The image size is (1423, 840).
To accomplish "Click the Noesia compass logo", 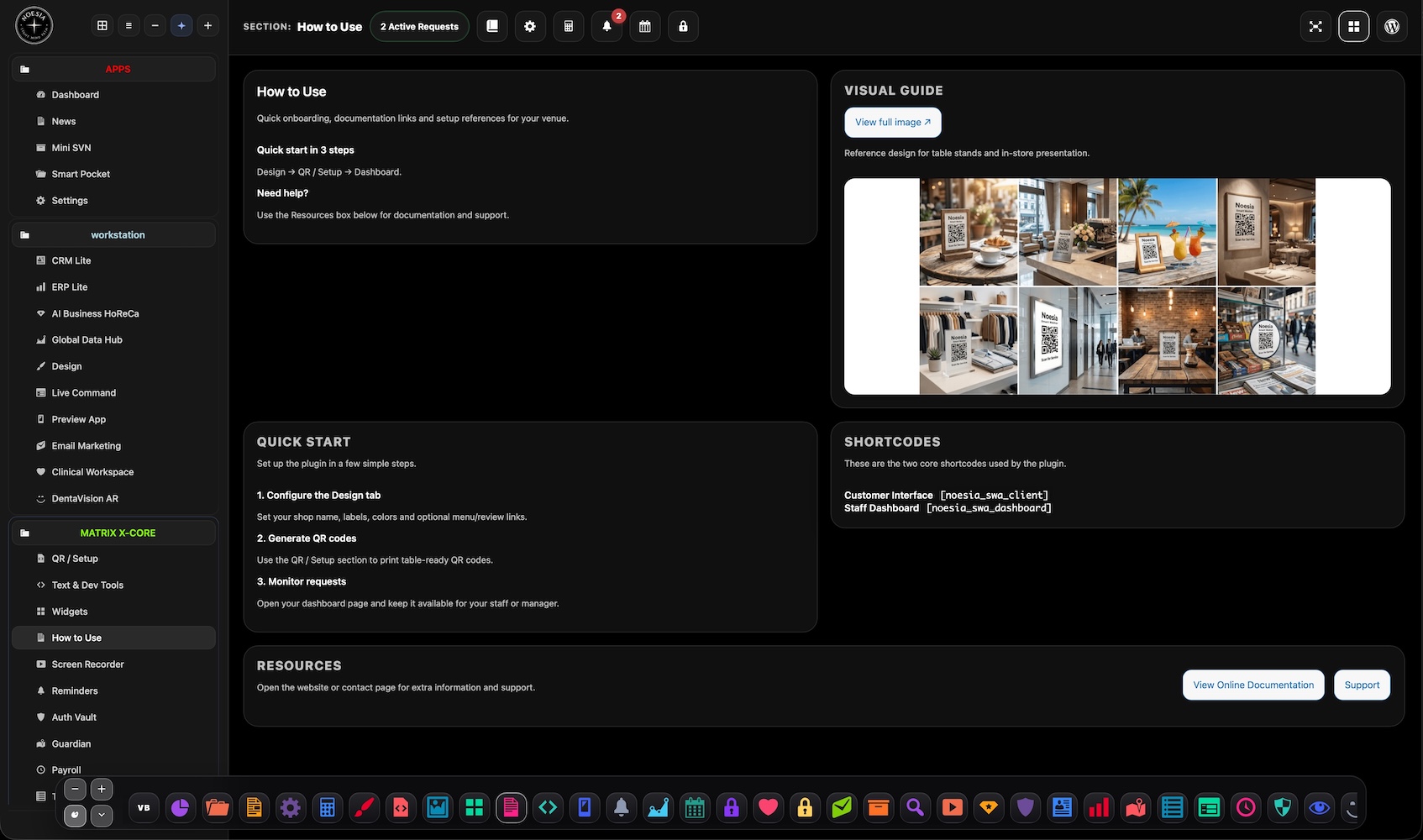I will click(34, 25).
